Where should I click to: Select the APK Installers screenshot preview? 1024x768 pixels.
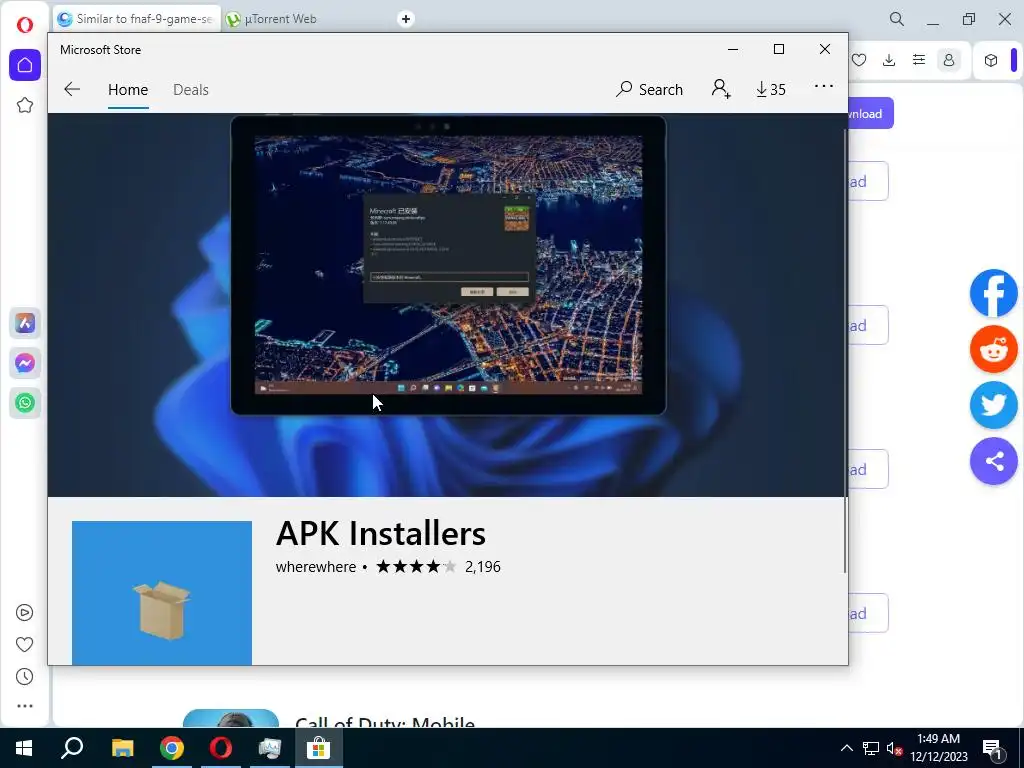tap(448, 264)
